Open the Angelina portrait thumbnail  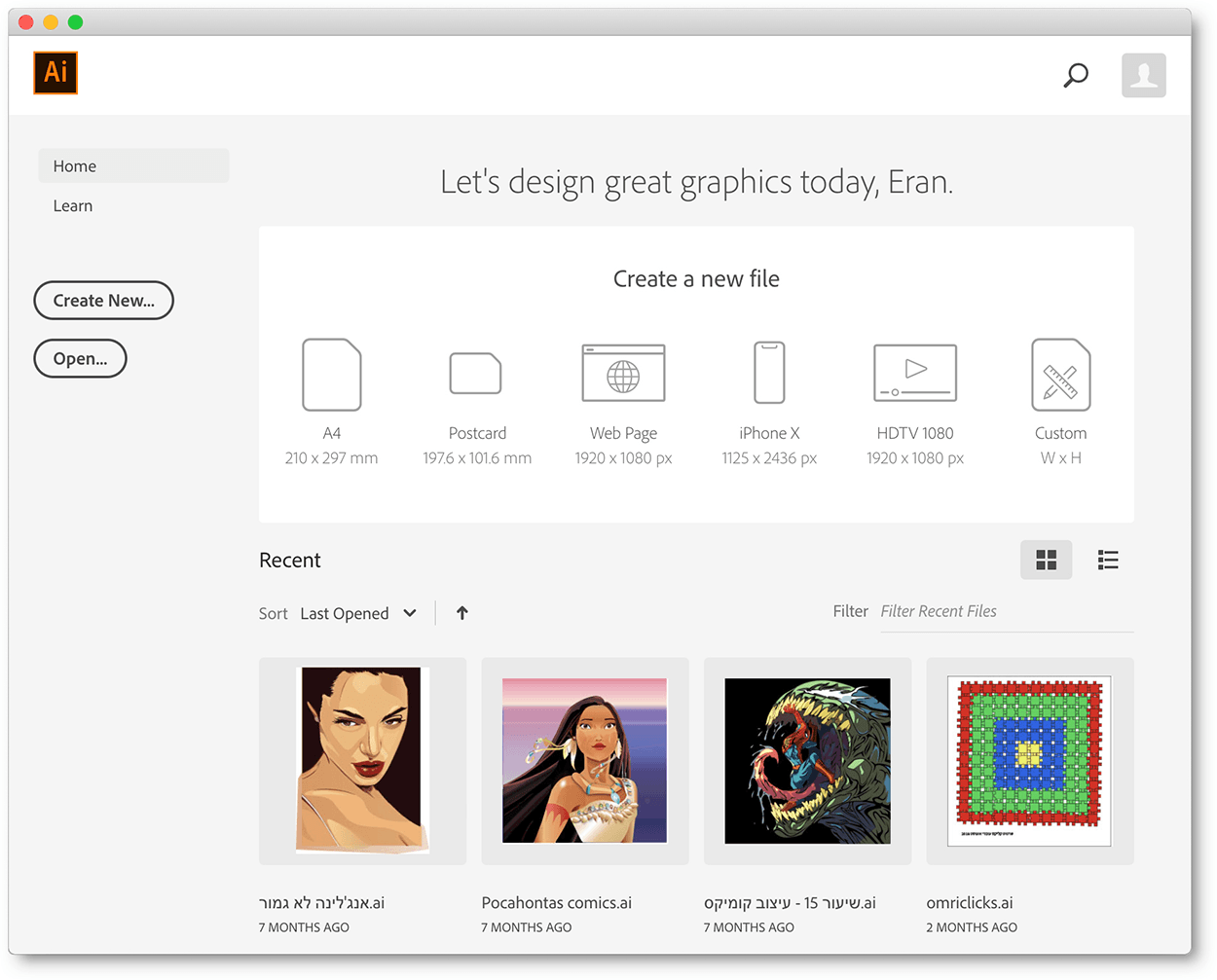click(362, 761)
